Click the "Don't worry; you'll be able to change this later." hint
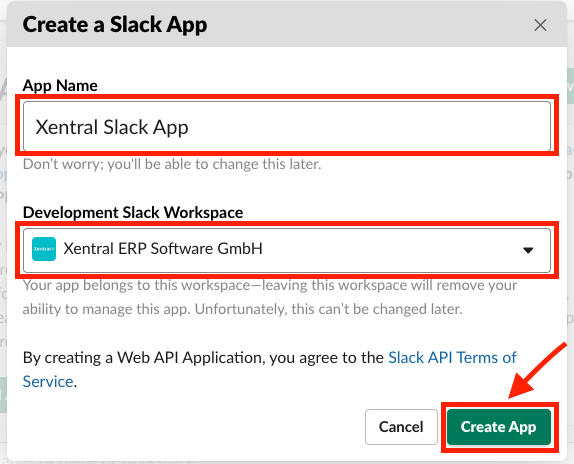This screenshot has height=464, width=574. [172, 164]
